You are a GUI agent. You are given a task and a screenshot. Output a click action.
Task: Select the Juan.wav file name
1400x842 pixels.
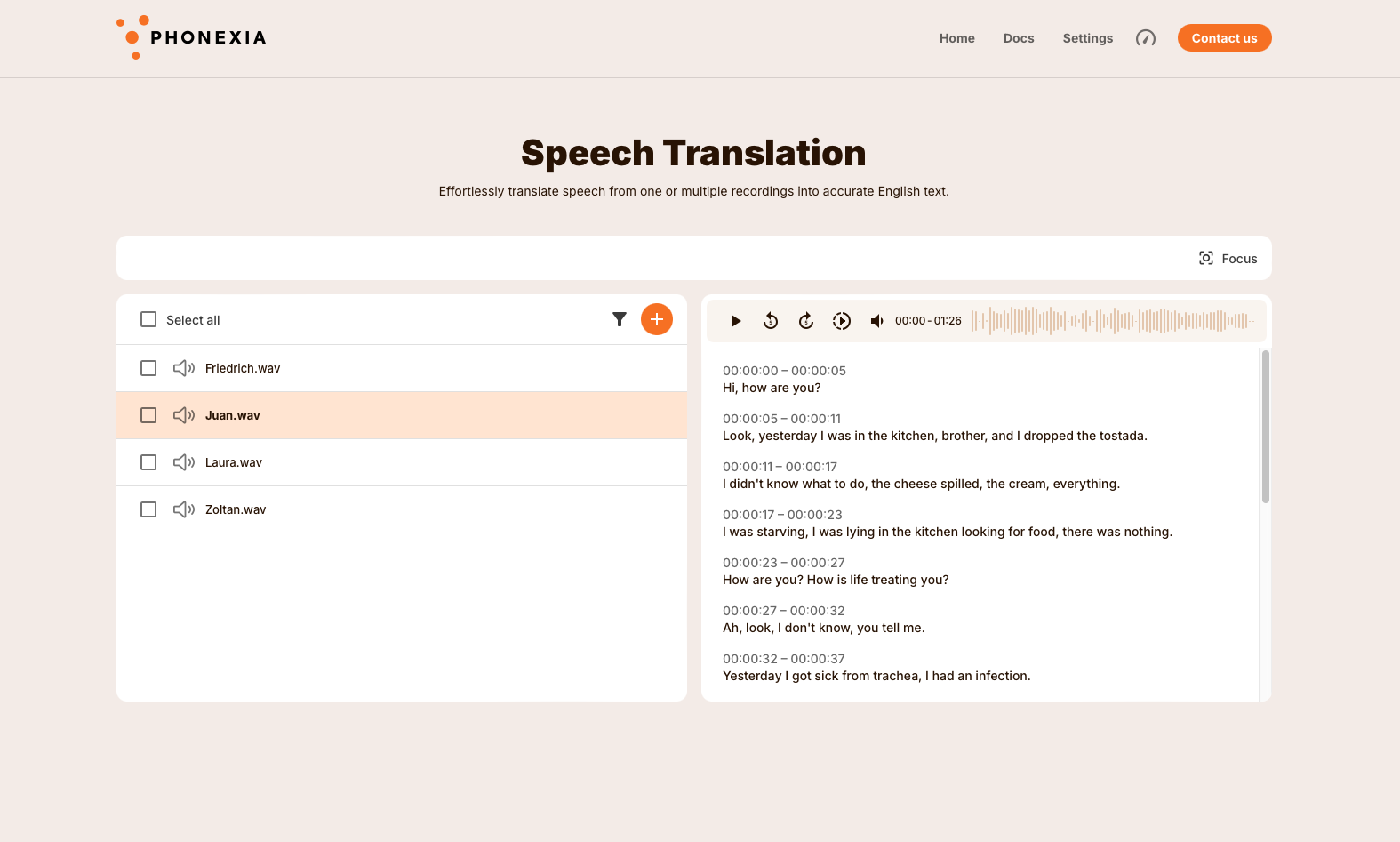click(x=233, y=415)
